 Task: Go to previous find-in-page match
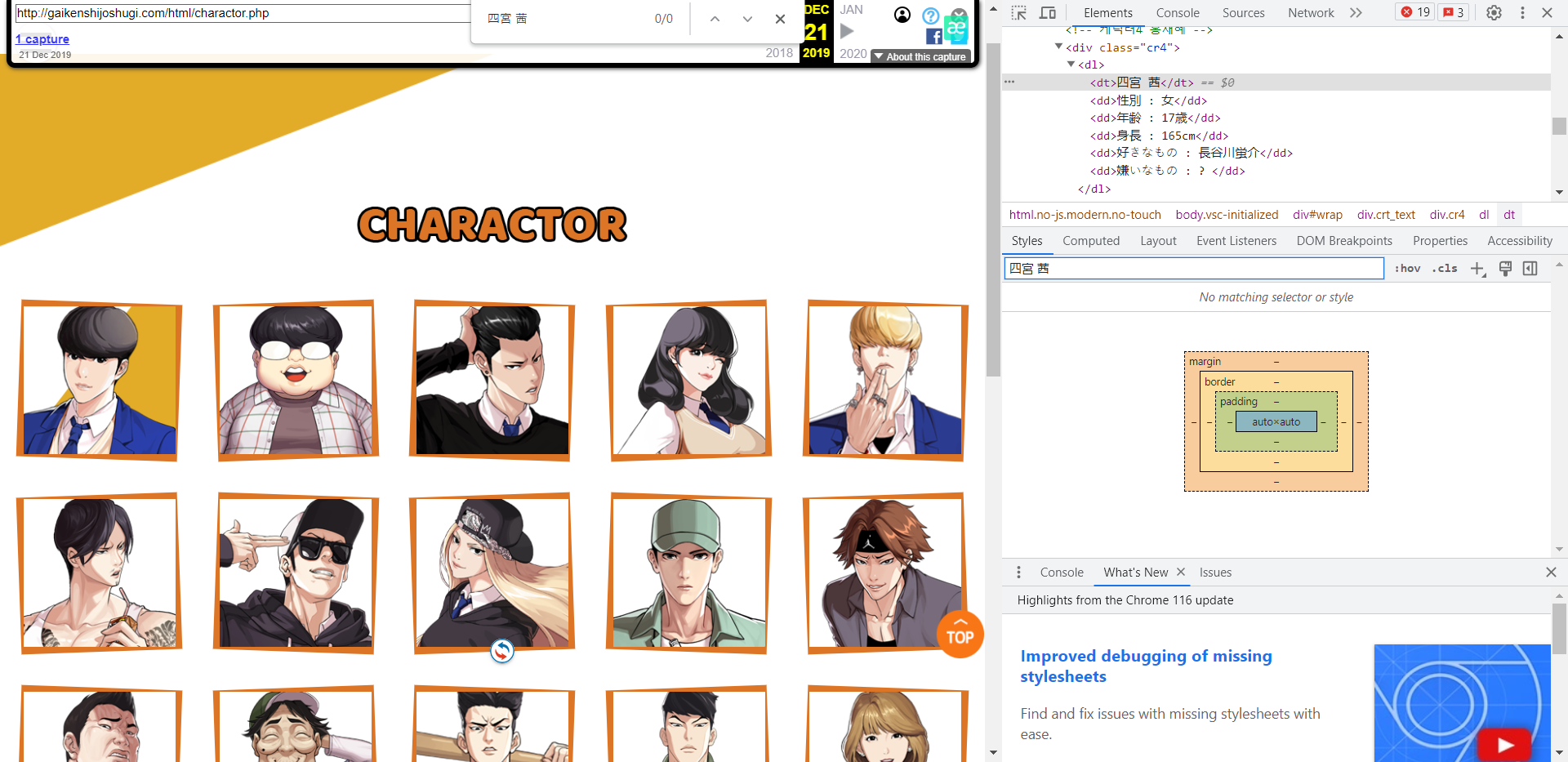coord(715,19)
